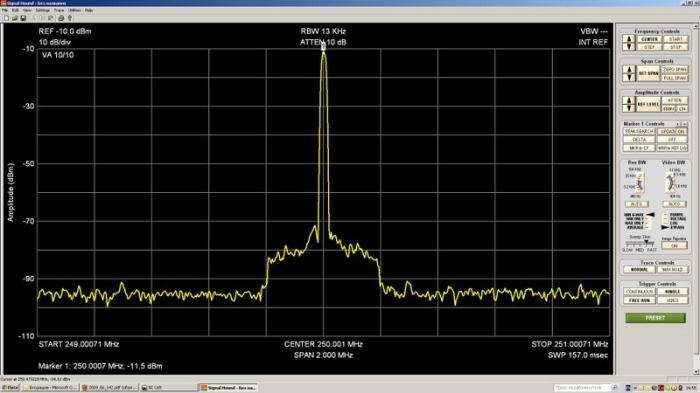
Task: Click the Help question-mark toolbar icon
Action: pyautogui.click(x=70, y=18)
